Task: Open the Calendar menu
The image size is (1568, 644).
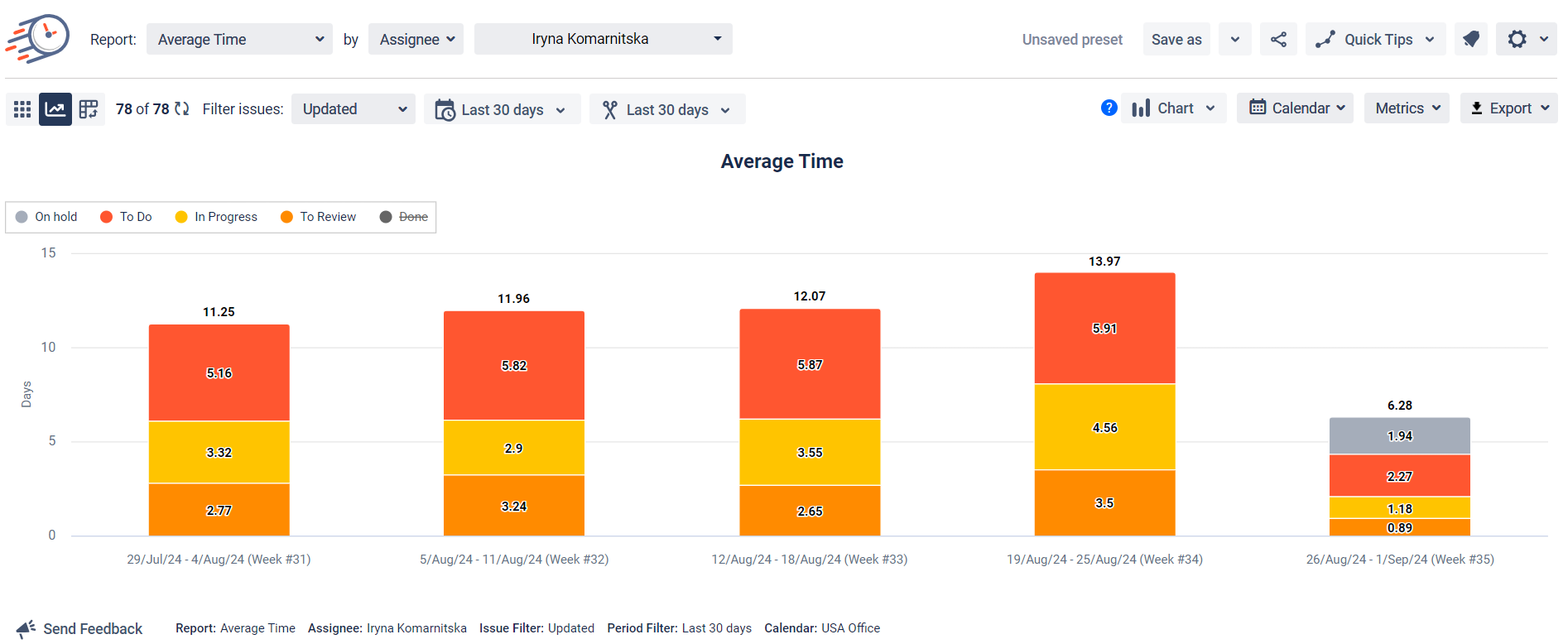Action: coord(1295,108)
